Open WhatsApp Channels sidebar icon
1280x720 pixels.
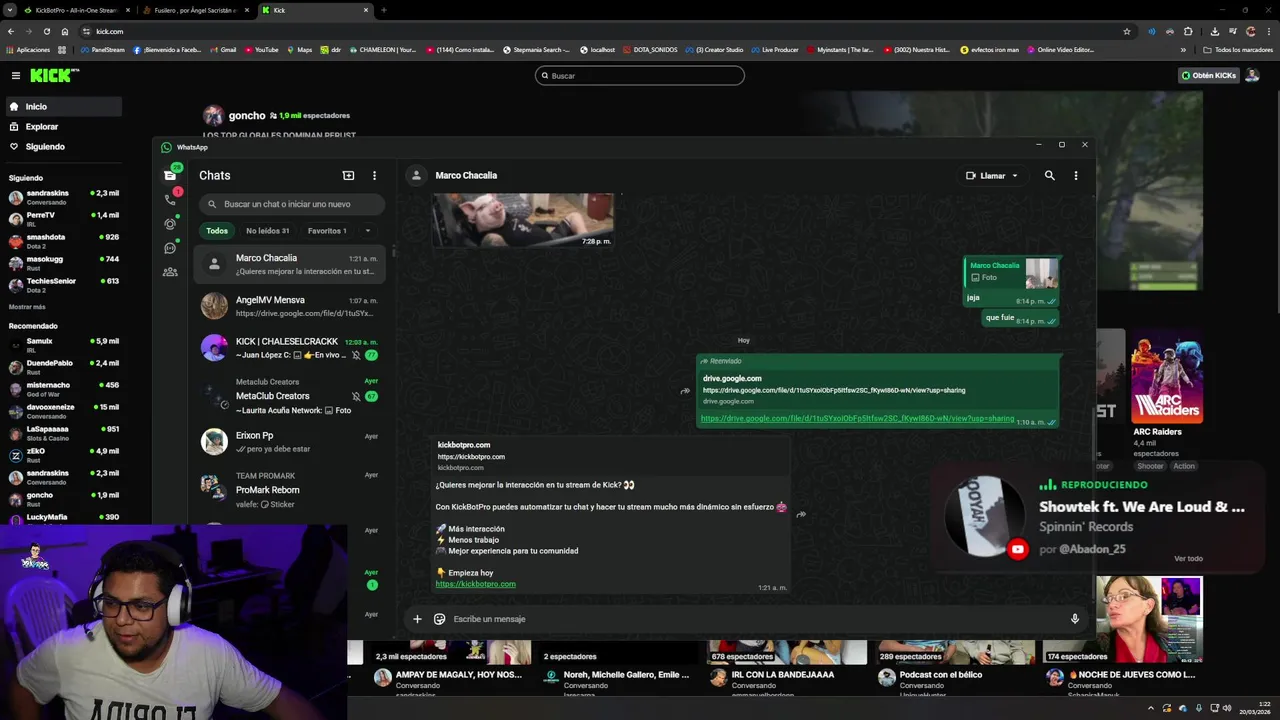click(x=170, y=247)
